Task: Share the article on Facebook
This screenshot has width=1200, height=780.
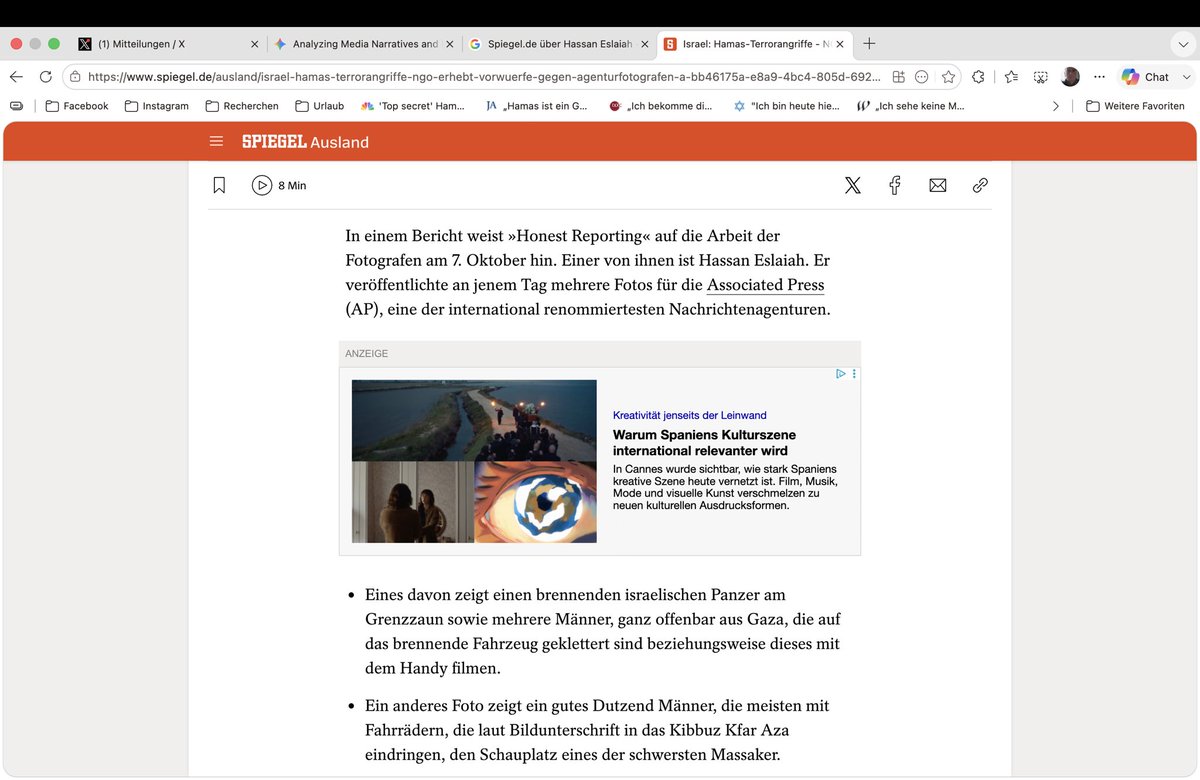Action: click(x=895, y=185)
